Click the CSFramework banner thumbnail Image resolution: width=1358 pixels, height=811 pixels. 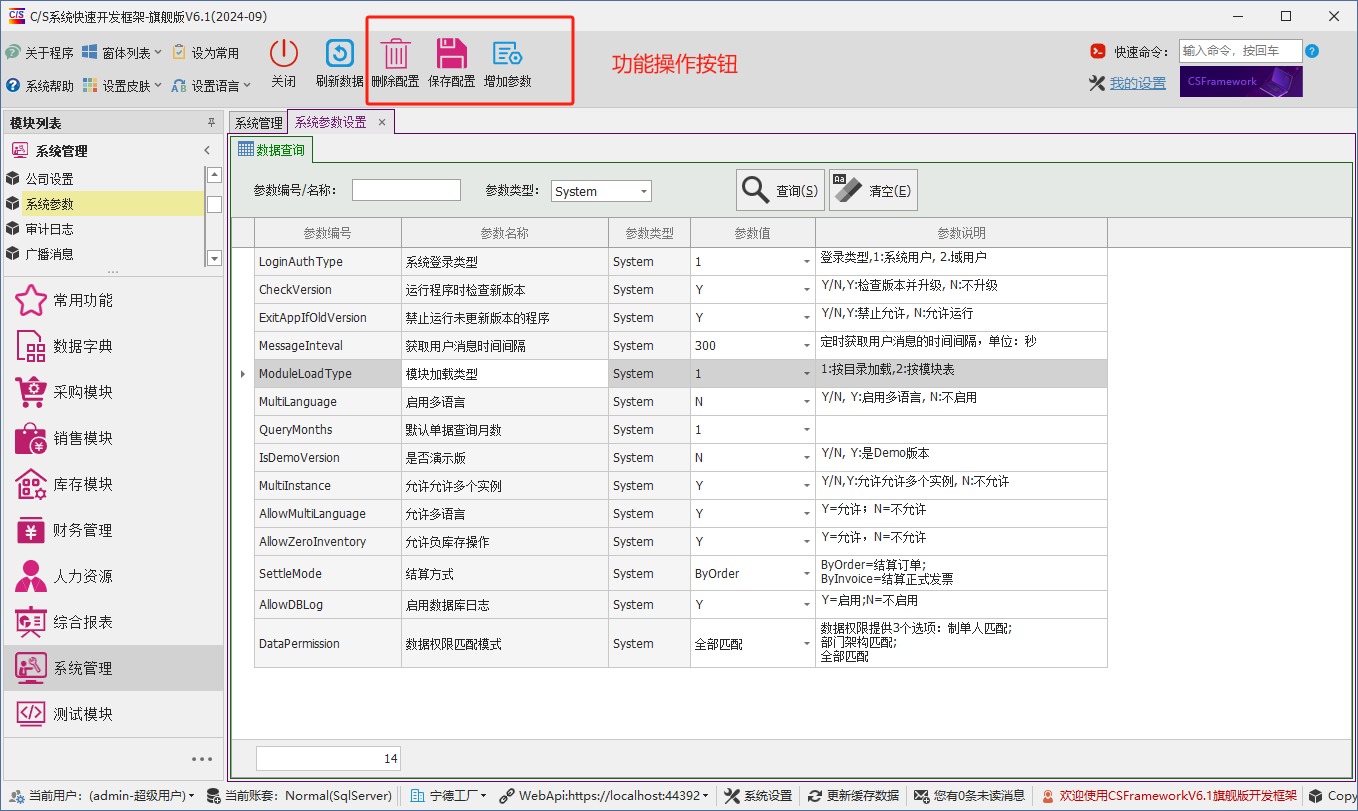(x=1241, y=82)
